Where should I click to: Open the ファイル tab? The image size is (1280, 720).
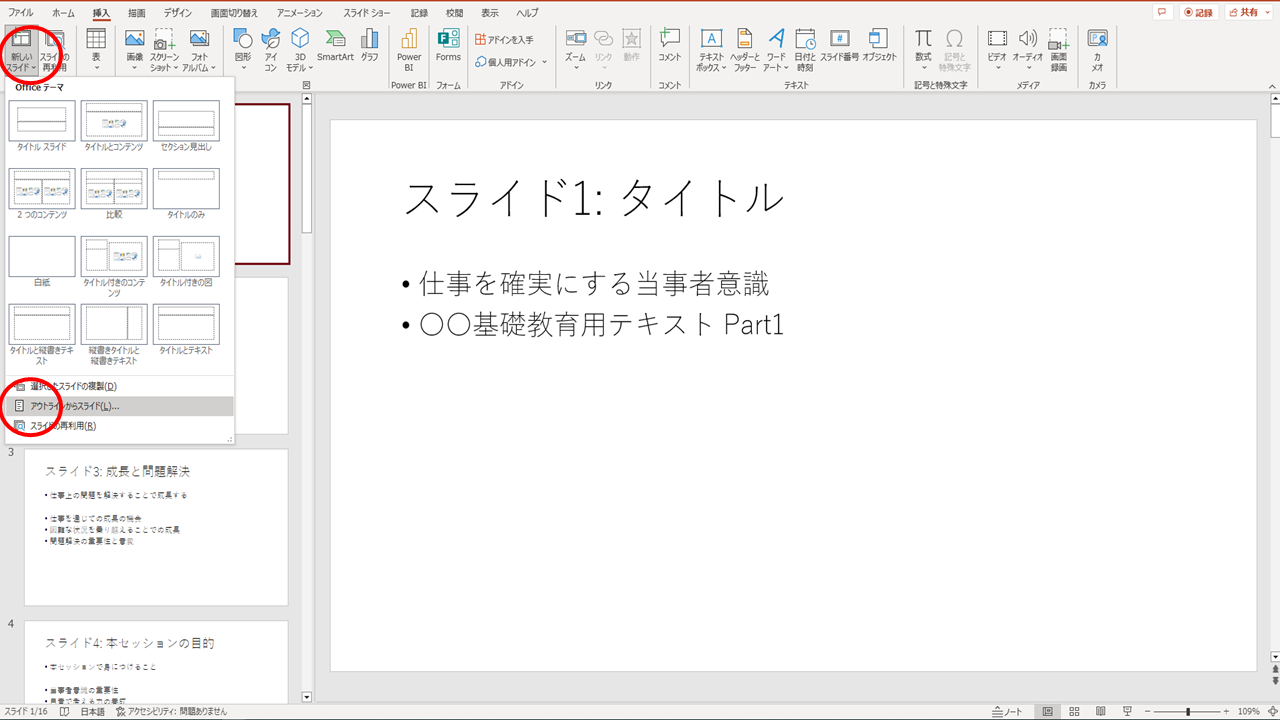[20, 13]
